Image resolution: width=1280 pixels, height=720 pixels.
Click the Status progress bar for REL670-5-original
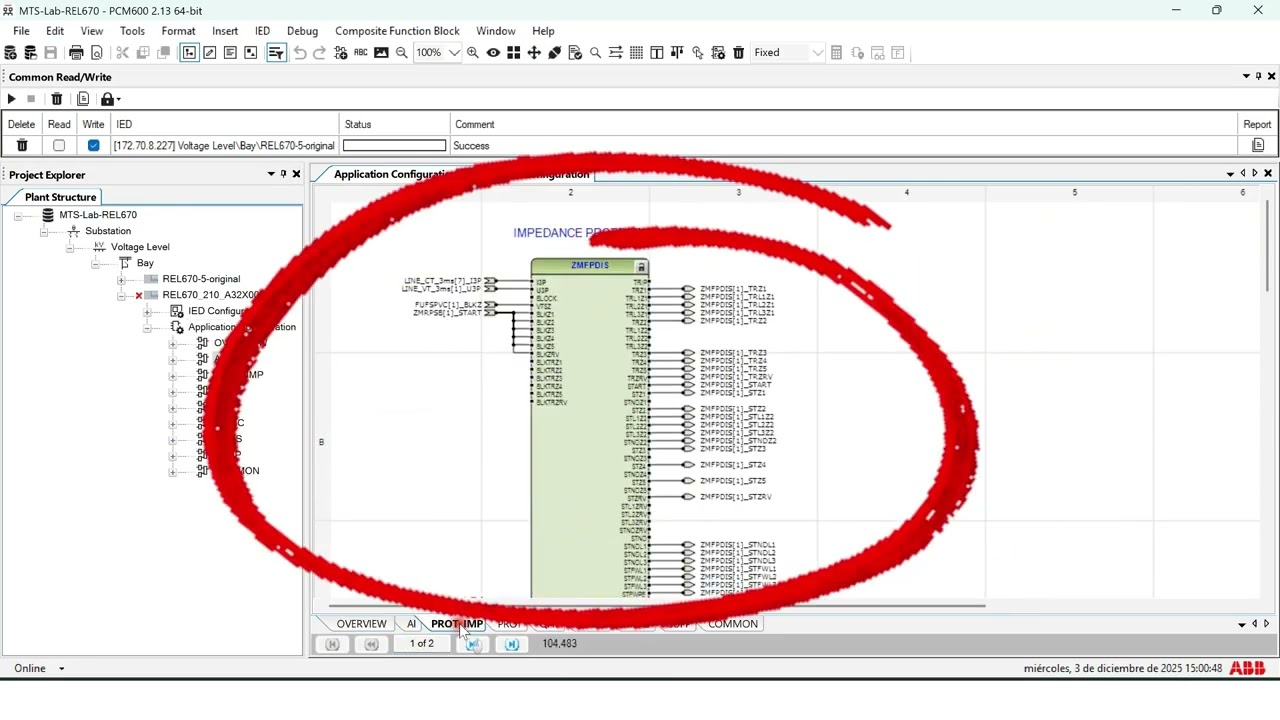394,146
